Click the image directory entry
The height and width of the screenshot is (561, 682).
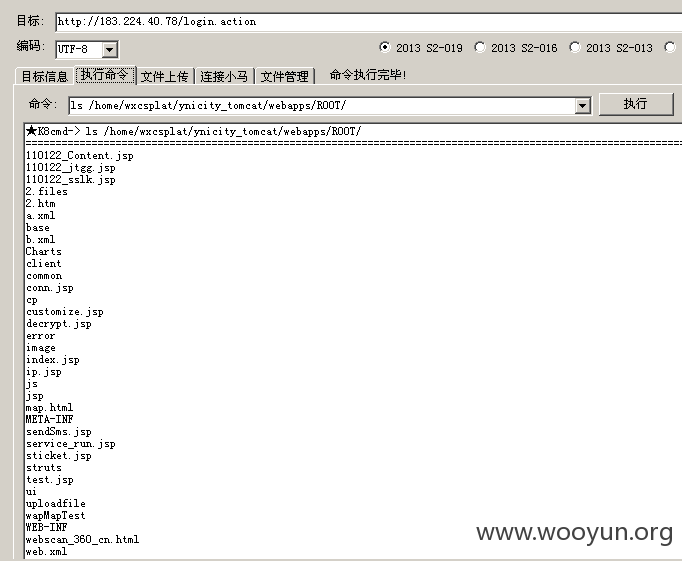[40, 348]
